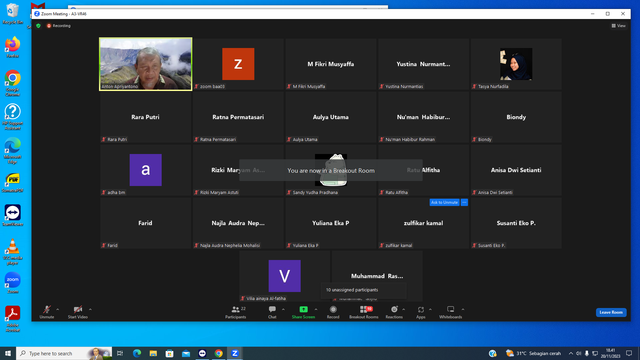640x360 pixels.
Task: Start Video in Zoom toolbar
Action: (x=78, y=312)
